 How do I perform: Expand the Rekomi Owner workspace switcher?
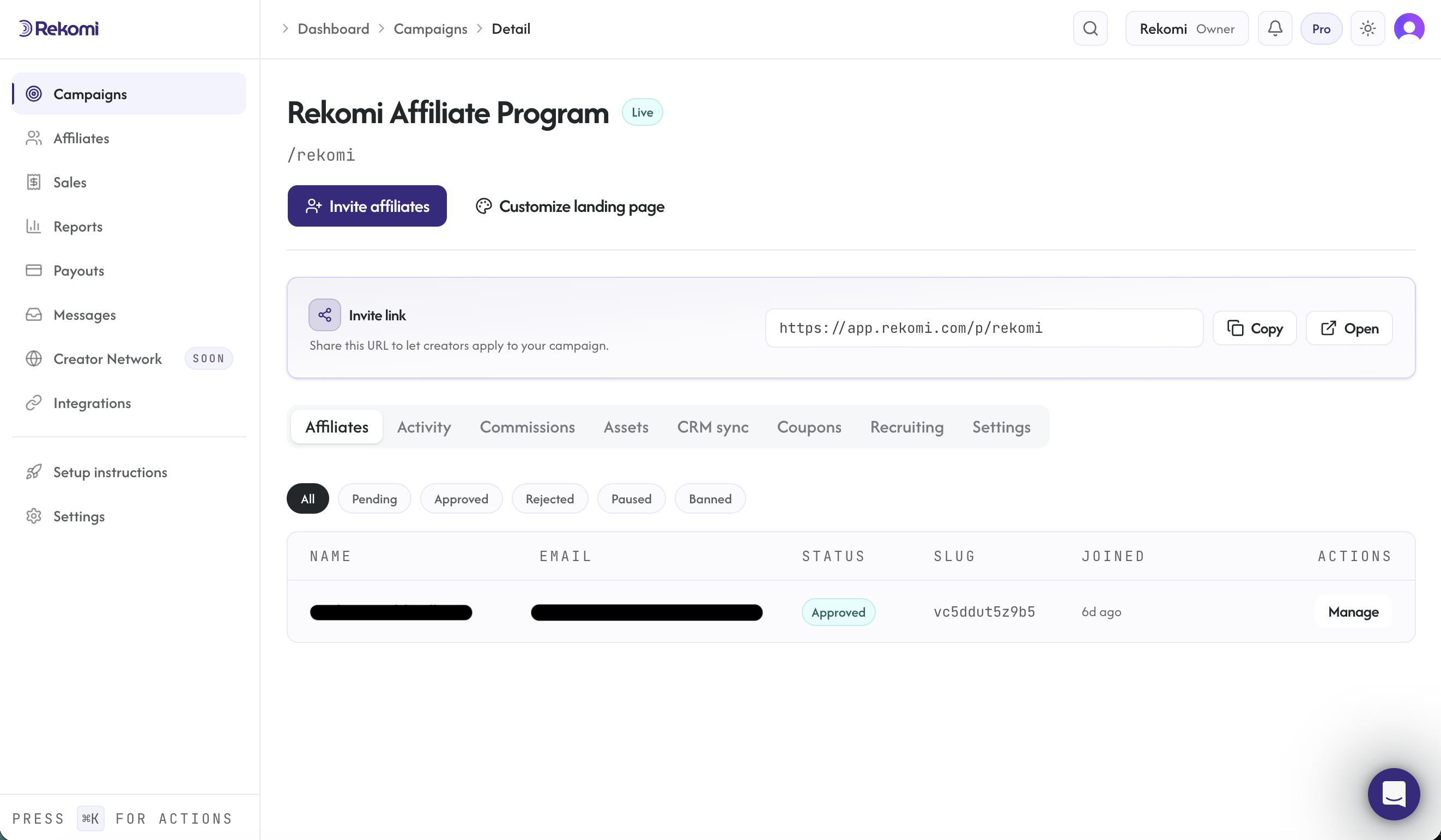click(x=1186, y=28)
